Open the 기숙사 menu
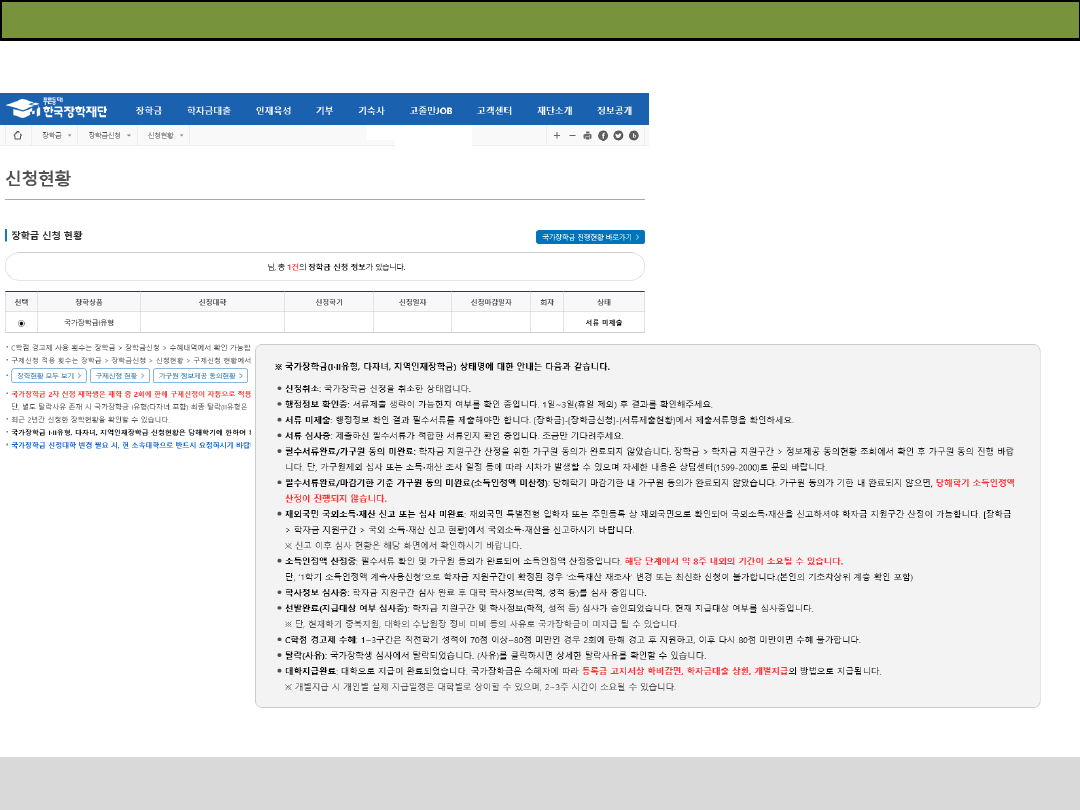The height and width of the screenshot is (810, 1080). coord(372,110)
